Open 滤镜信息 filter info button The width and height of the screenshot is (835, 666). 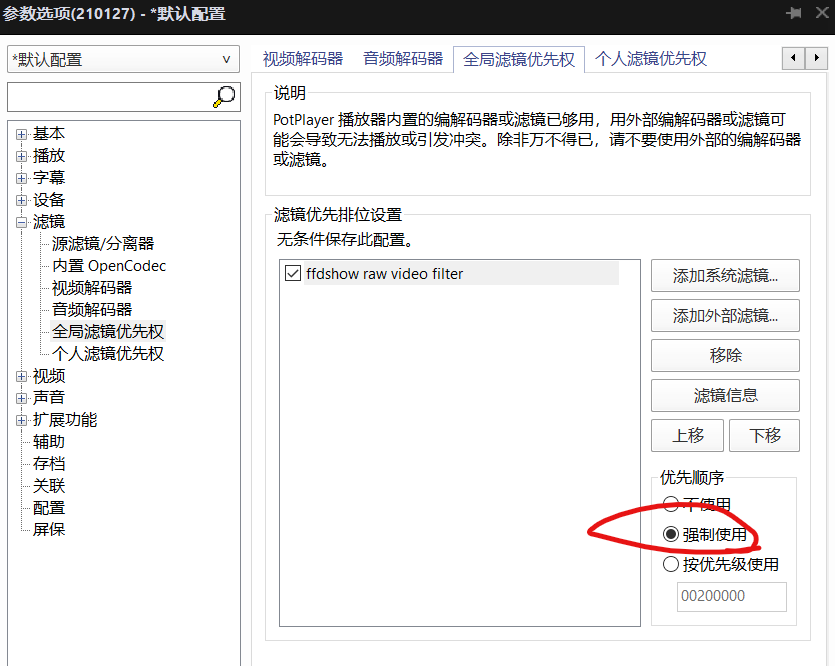[725, 395]
